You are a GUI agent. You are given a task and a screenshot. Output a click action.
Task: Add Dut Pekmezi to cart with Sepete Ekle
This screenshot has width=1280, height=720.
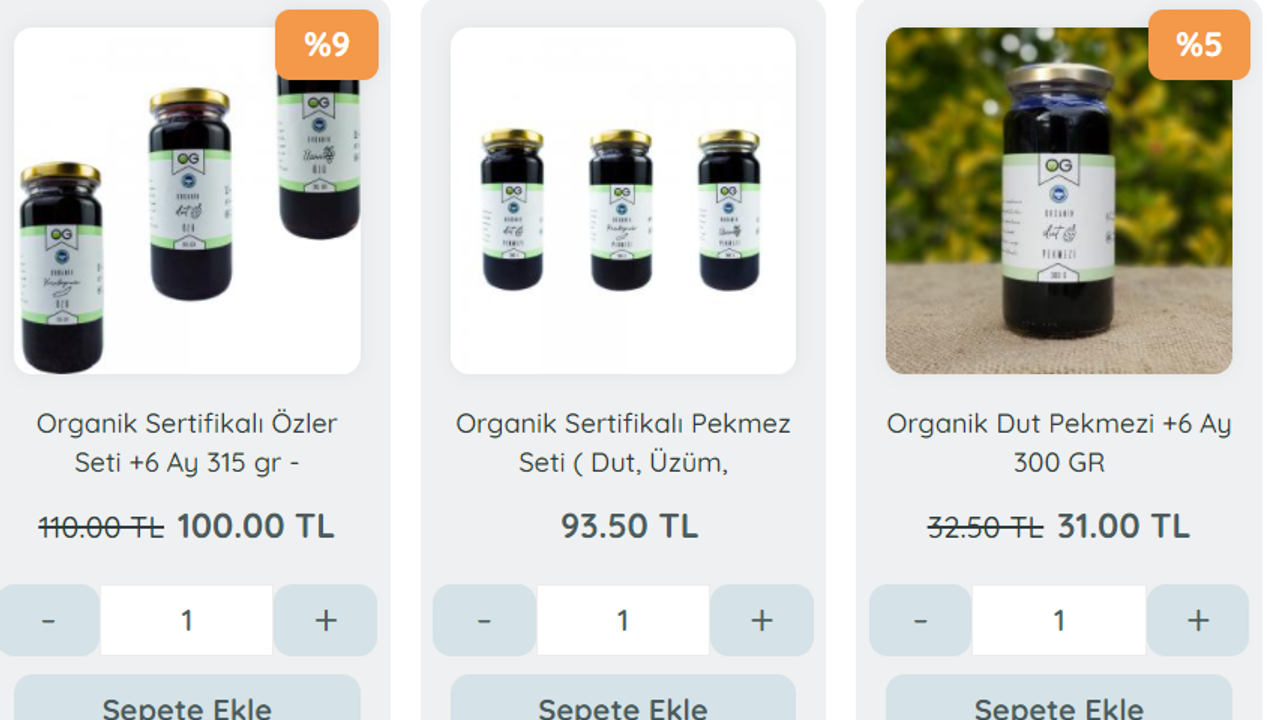pyautogui.click(x=1059, y=700)
